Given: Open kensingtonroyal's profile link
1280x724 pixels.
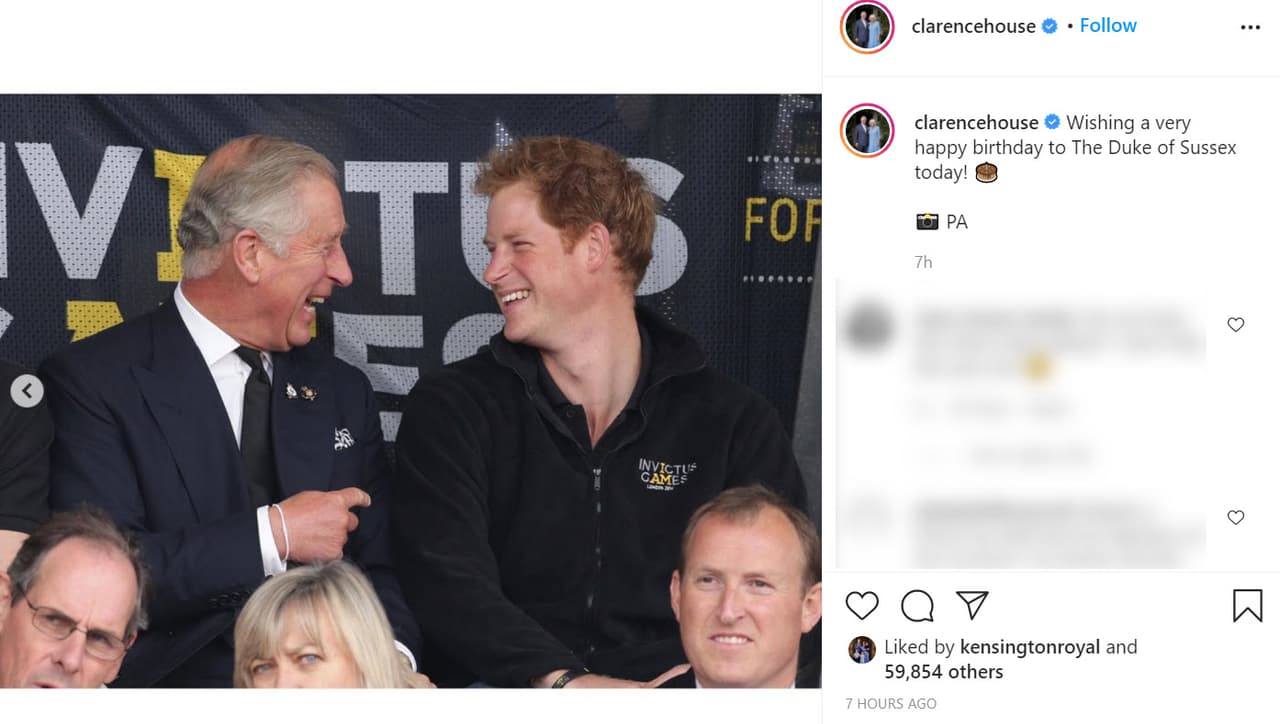Looking at the screenshot, I should tap(1029, 647).
